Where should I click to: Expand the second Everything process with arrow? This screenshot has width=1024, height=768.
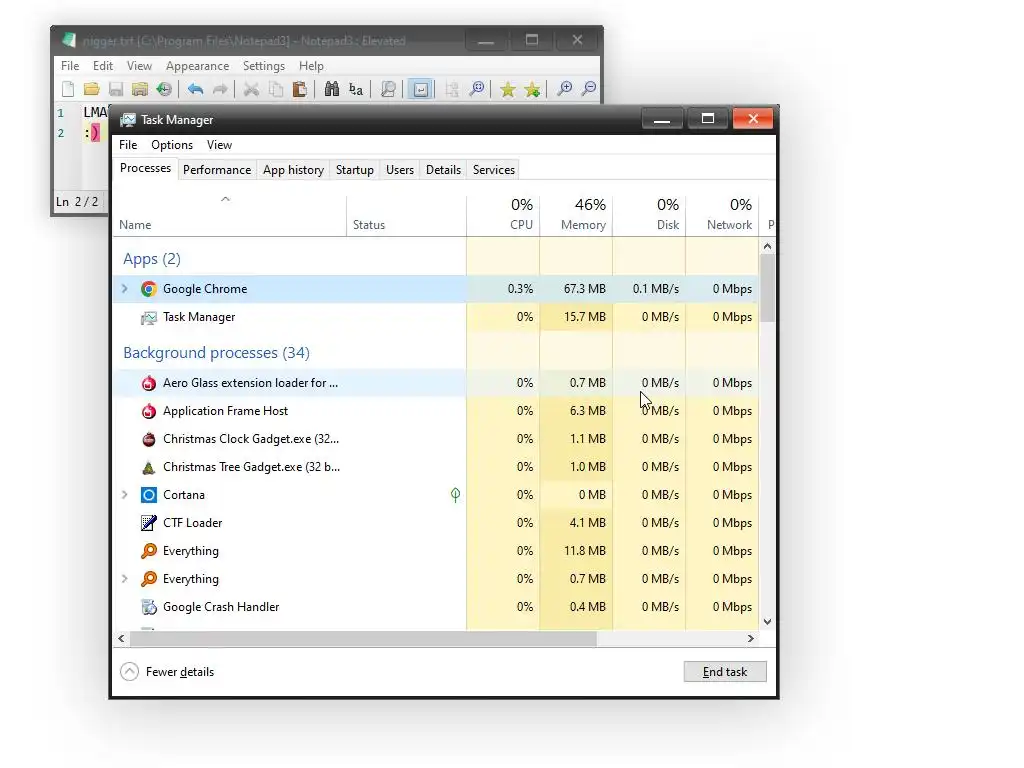(125, 579)
